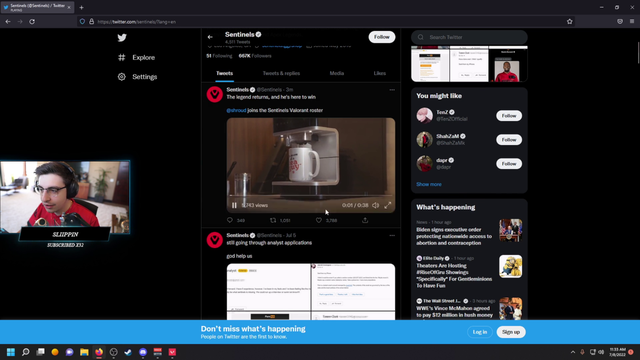Open the Media tab
The image size is (640, 360).
point(337,73)
